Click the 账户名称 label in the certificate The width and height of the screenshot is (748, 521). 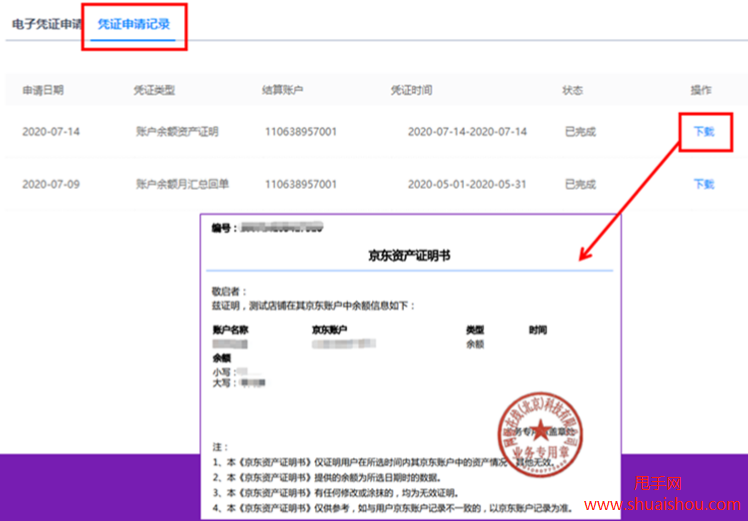pos(230,330)
